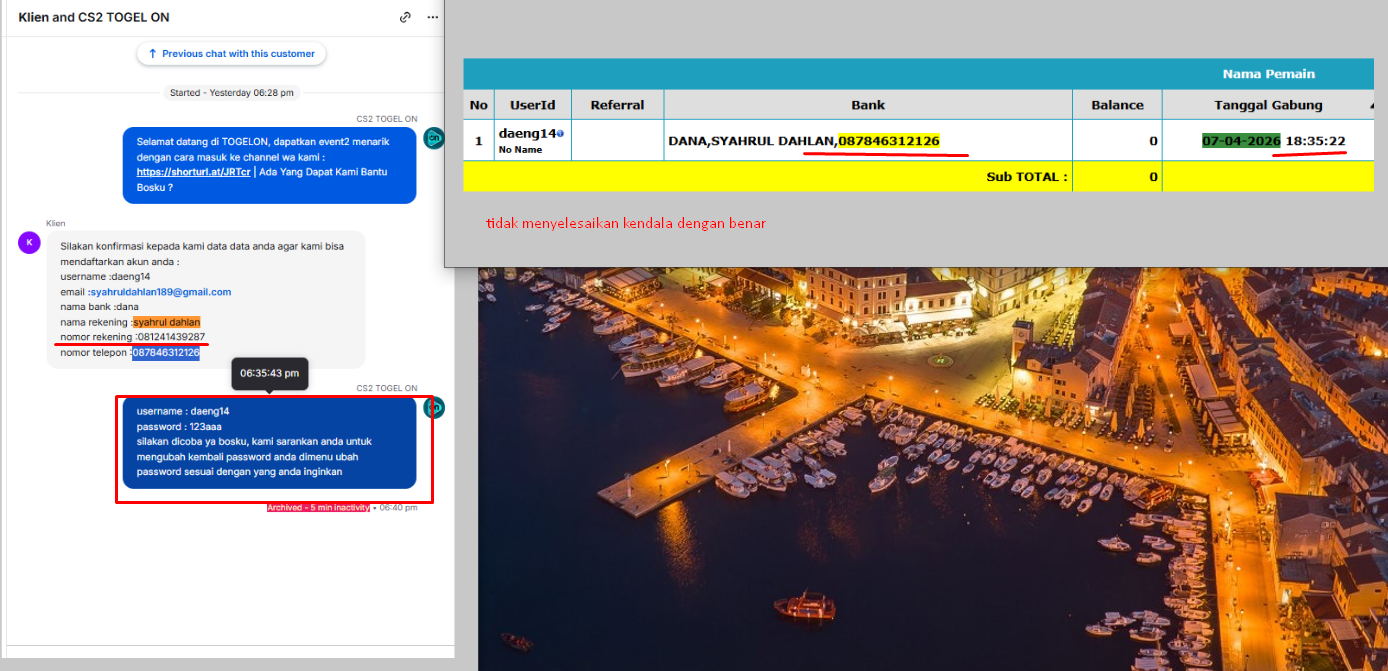Load previous chat with this customer

(x=231, y=54)
